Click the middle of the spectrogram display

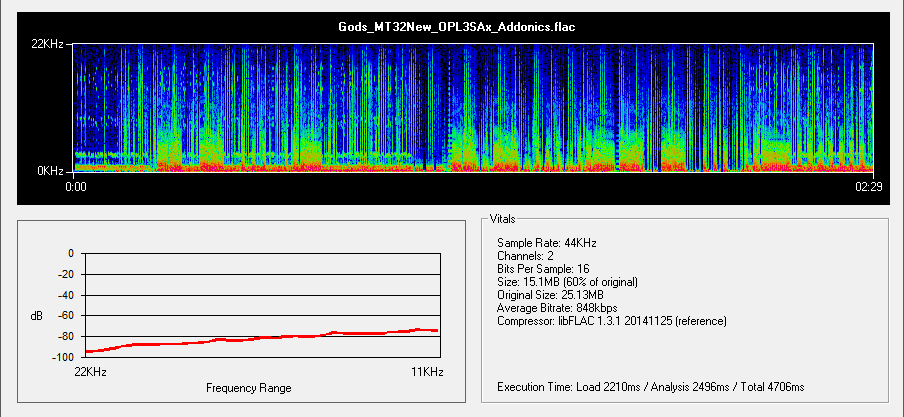click(474, 107)
